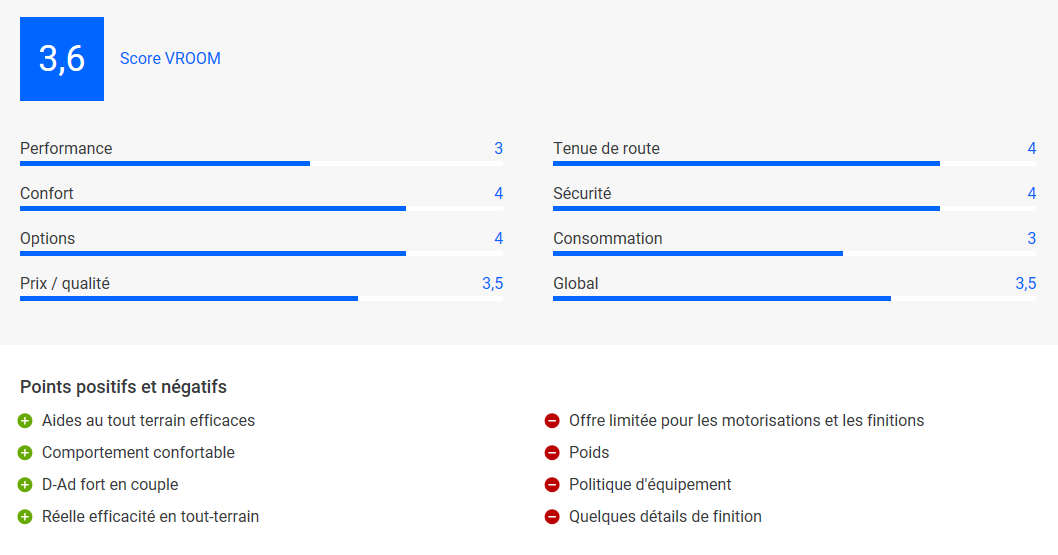Viewport: 1058px width, 555px height.
Task: Click the Global score value 3,5
Action: pos(1026,283)
